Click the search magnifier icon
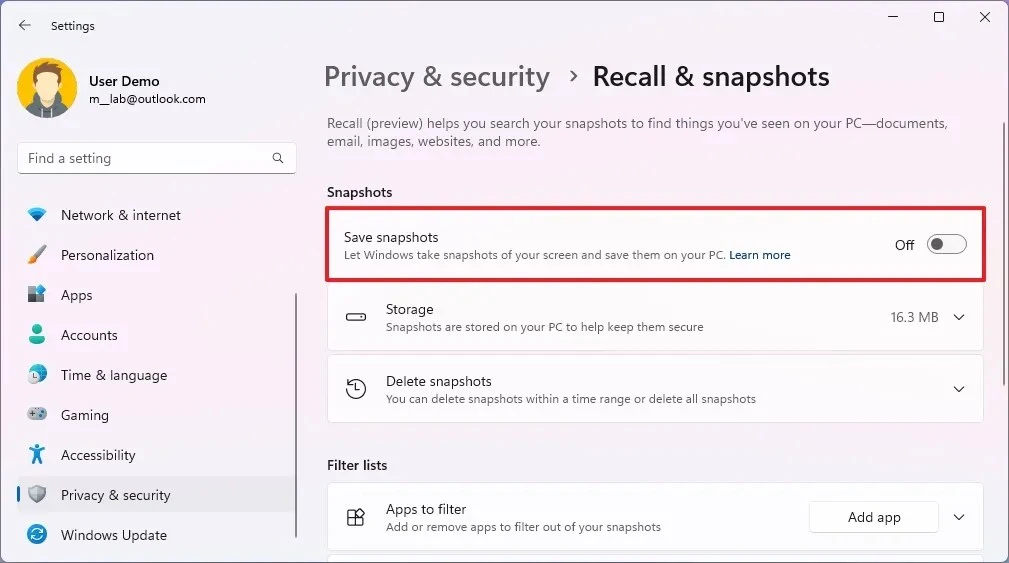 (278, 158)
